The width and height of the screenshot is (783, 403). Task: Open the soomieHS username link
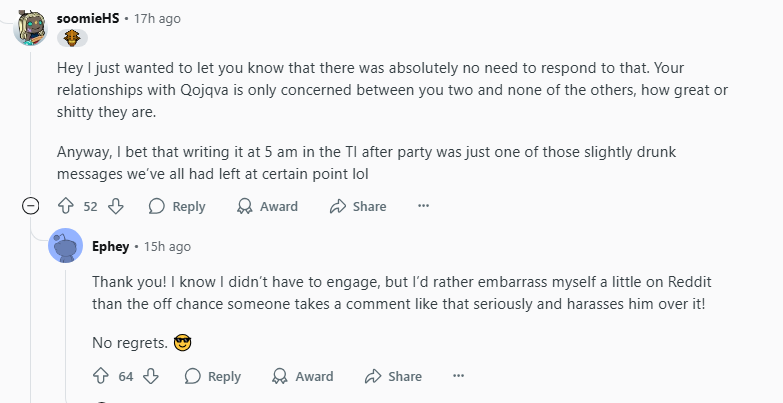pos(88,18)
